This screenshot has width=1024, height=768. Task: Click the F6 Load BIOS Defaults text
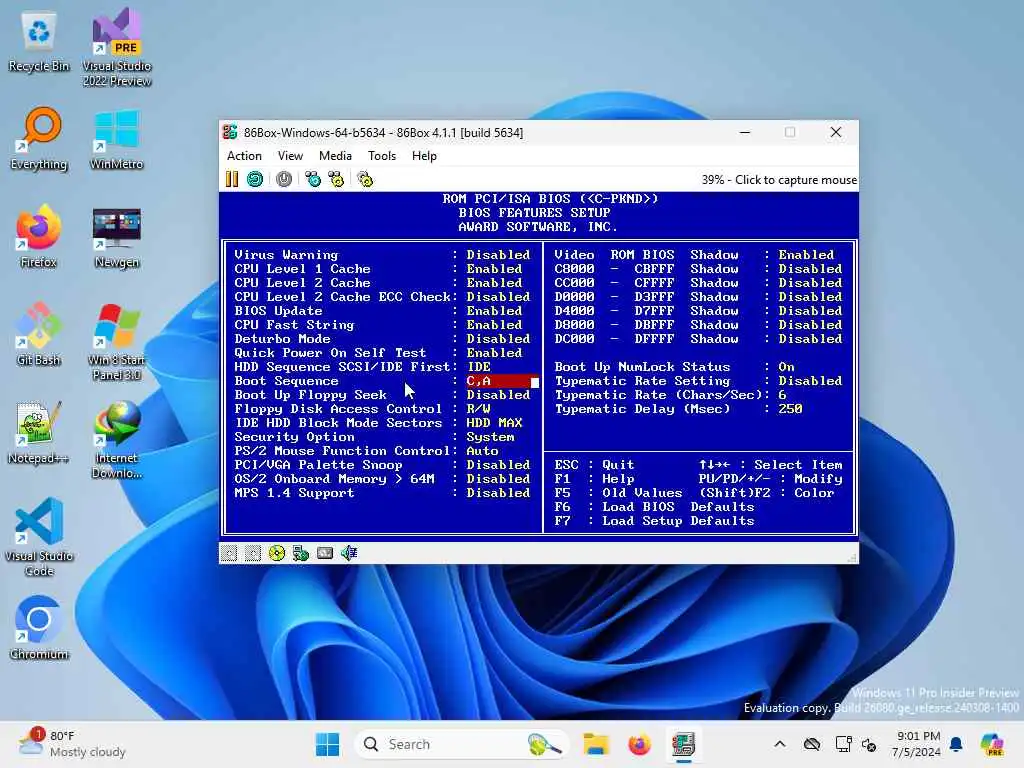point(654,507)
